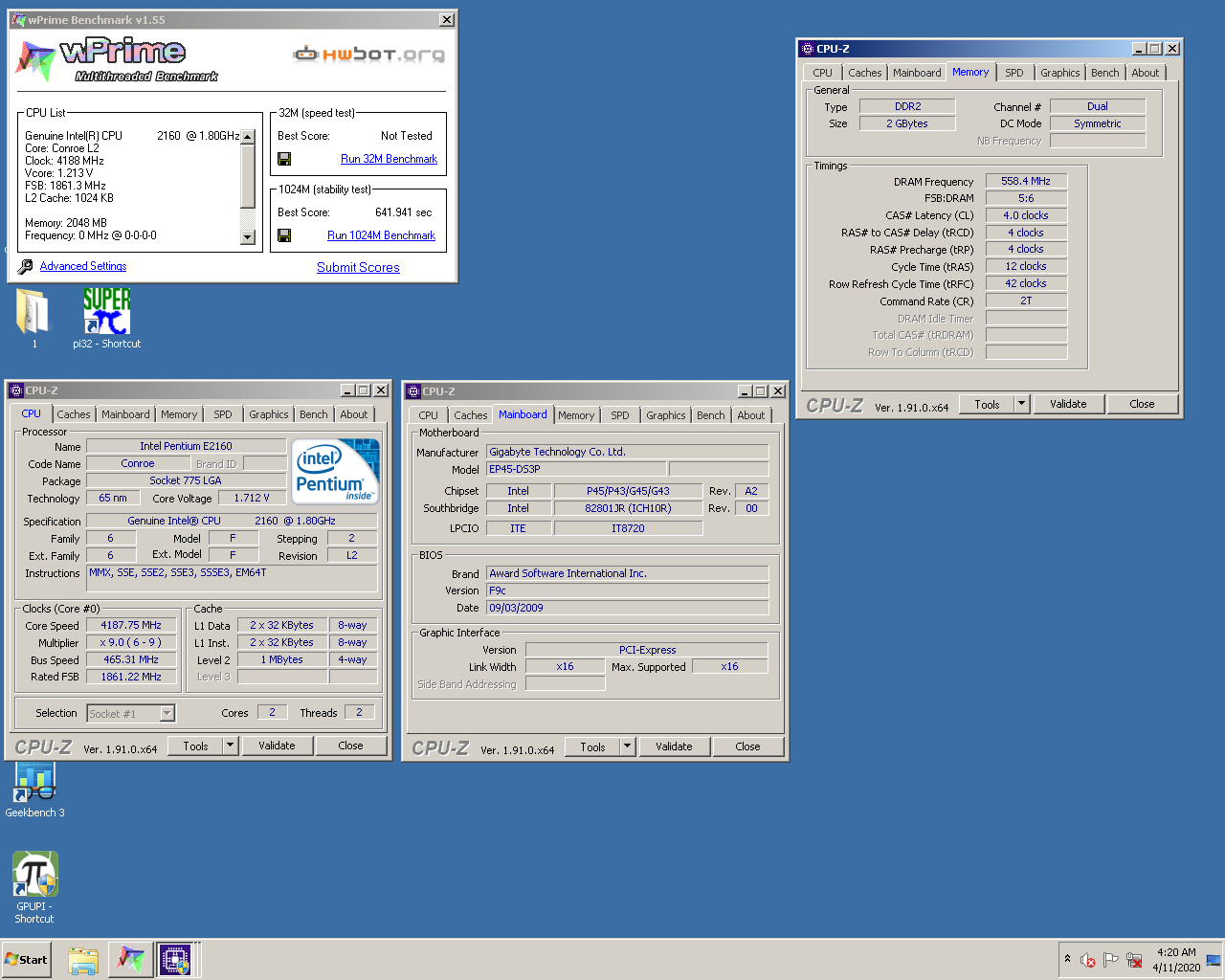The image size is (1225, 980).
Task: Open the file explorer taskbar icon
Action: click(83, 960)
